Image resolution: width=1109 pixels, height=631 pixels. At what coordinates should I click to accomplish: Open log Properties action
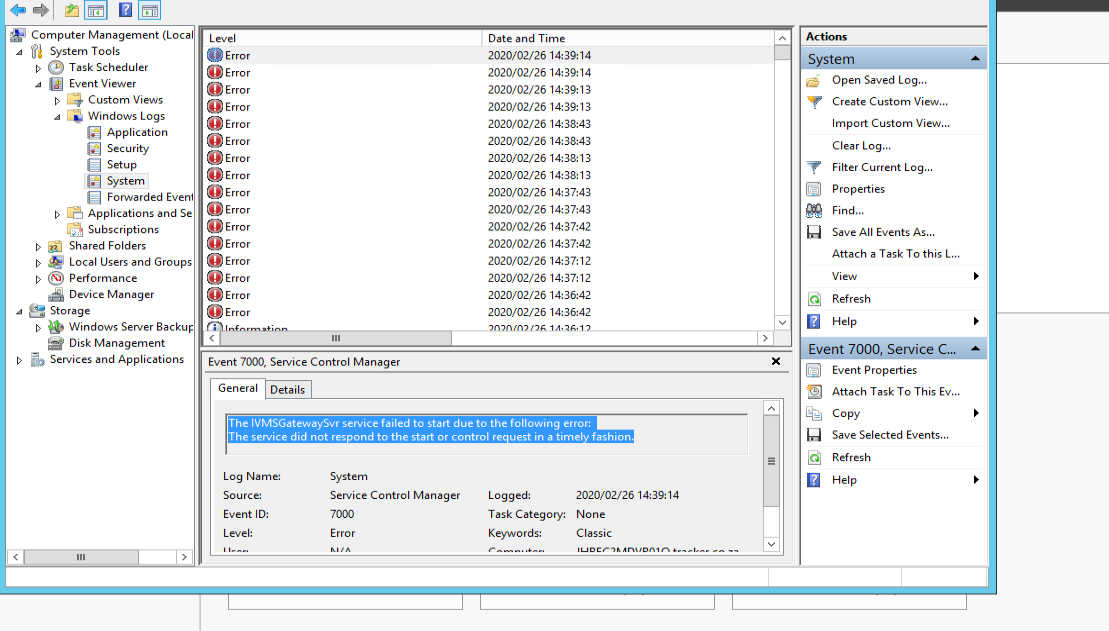click(858, 189)
